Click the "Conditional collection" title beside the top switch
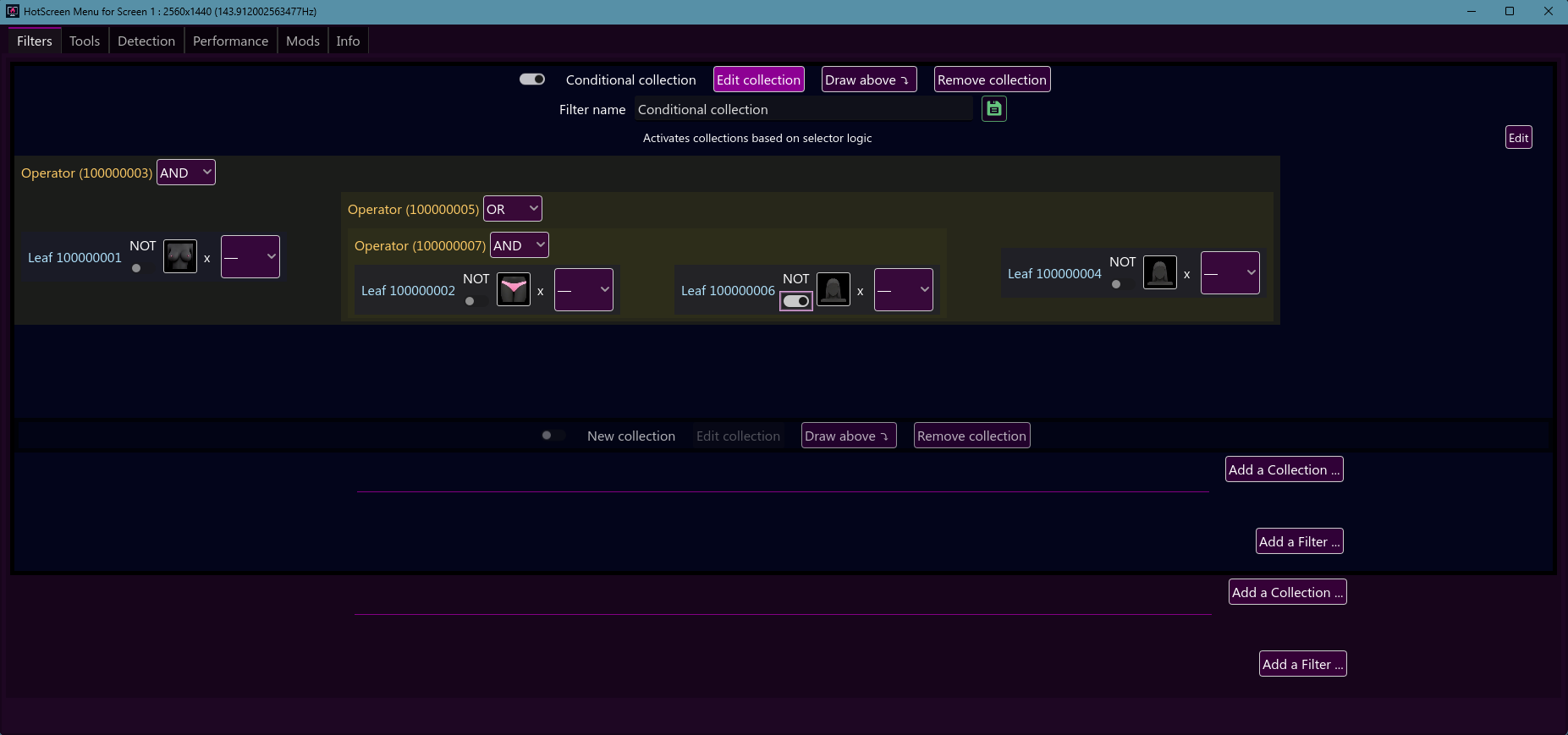This screenshot has width=1568, height=735. pos(631,80)
